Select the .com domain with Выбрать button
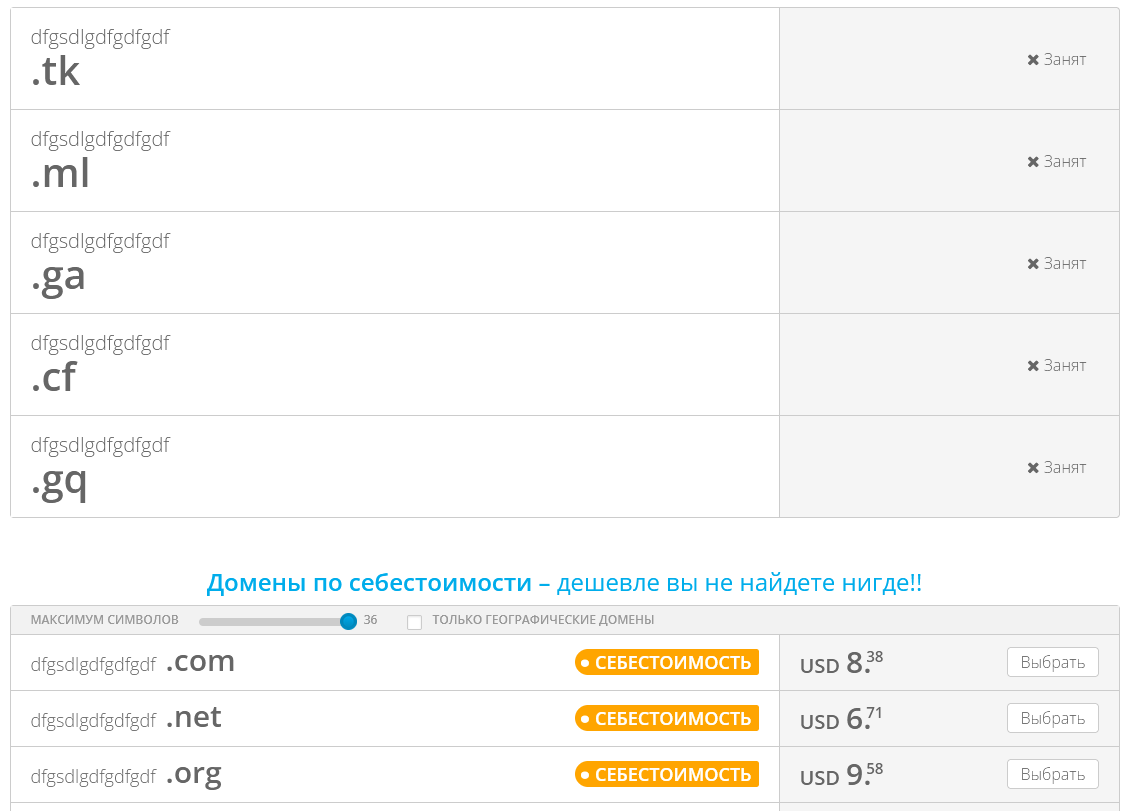Screen dimensions: 1137x811 click(1052, 662)
